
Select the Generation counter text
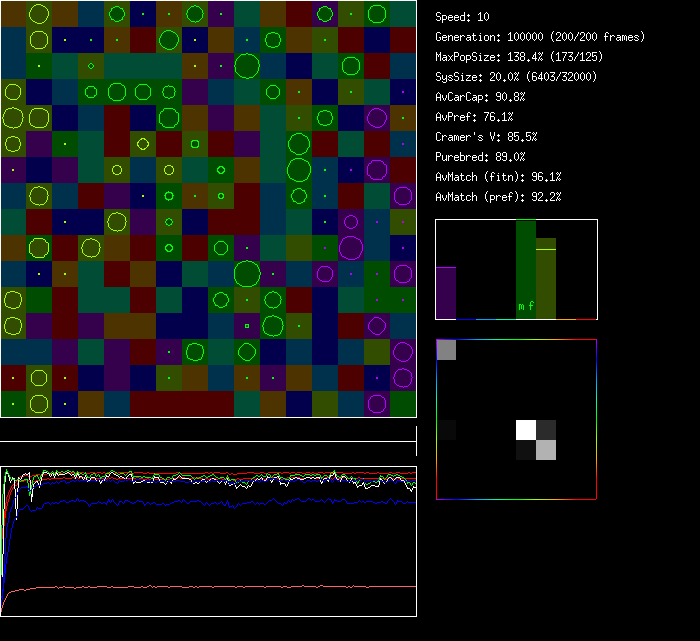(540, 37)
